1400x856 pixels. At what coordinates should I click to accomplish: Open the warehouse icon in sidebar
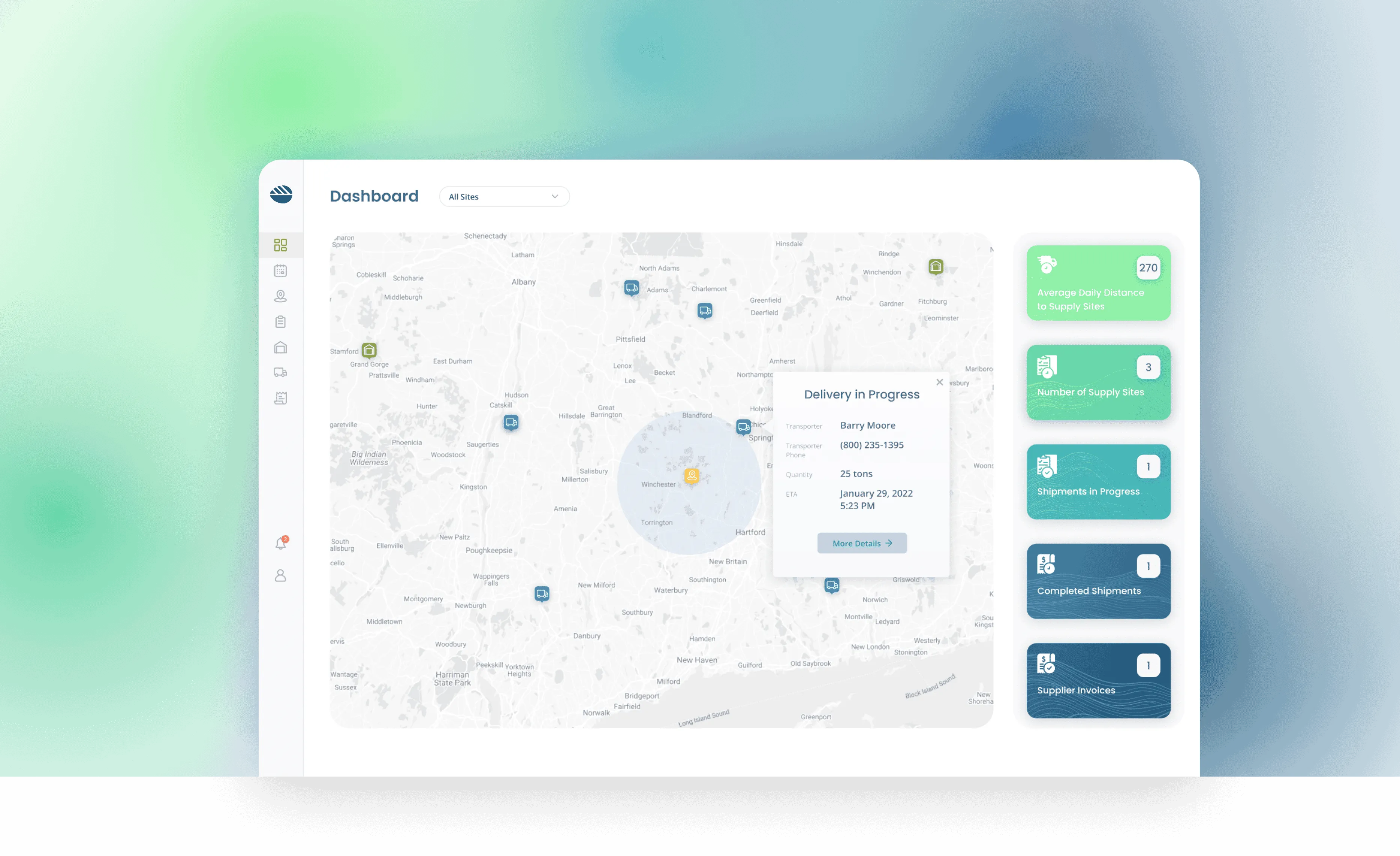280,347
